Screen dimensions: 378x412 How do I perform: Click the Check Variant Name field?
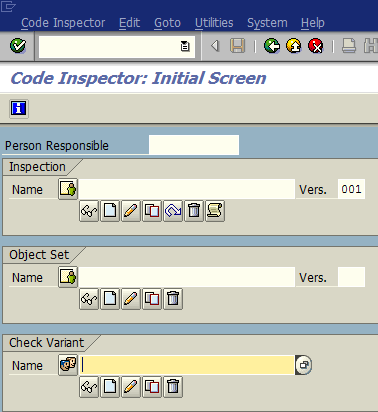[x=187, y=365]
